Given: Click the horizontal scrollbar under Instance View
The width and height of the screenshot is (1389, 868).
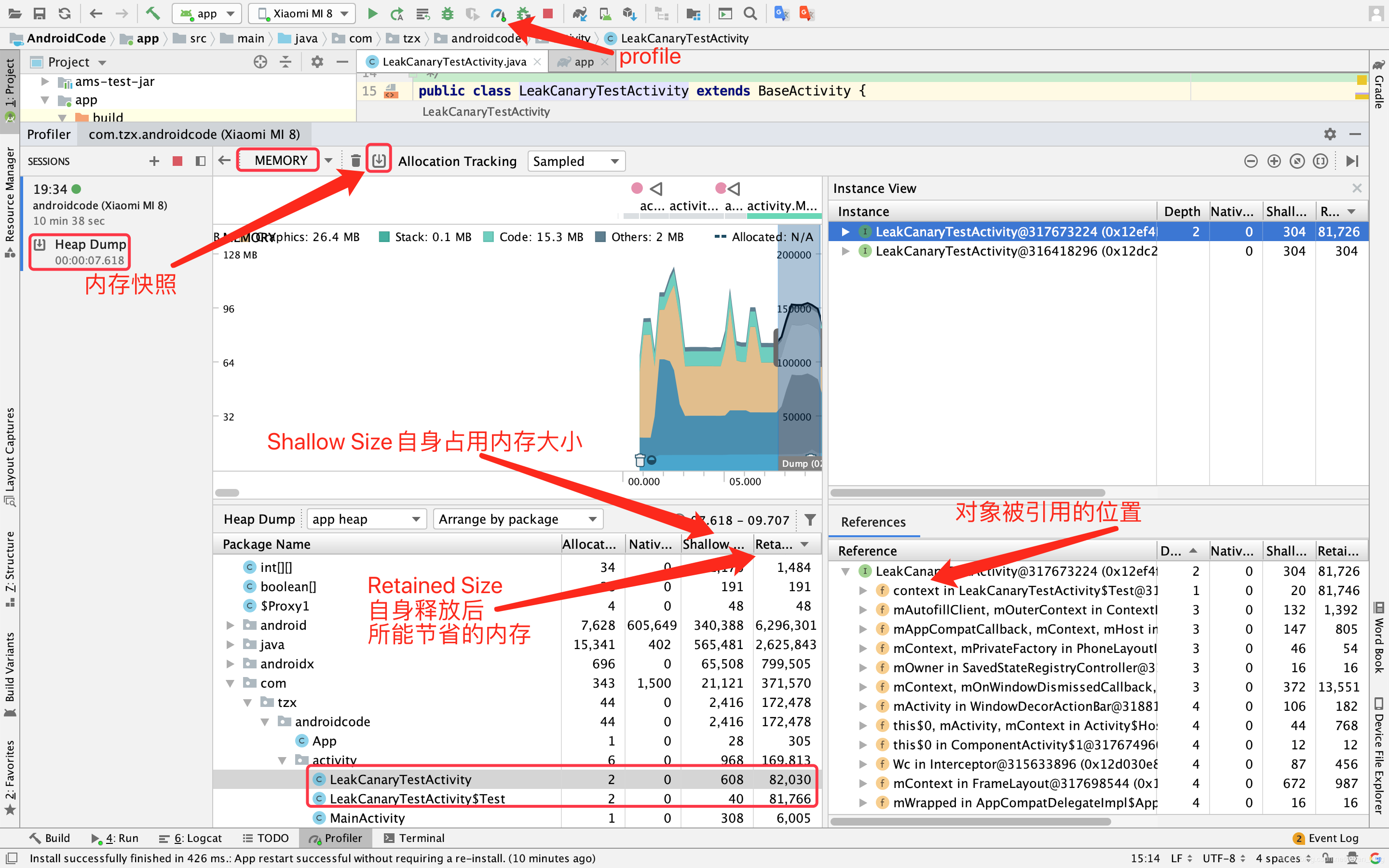Looking at the screenshot, I should click(x=970, y=492).
